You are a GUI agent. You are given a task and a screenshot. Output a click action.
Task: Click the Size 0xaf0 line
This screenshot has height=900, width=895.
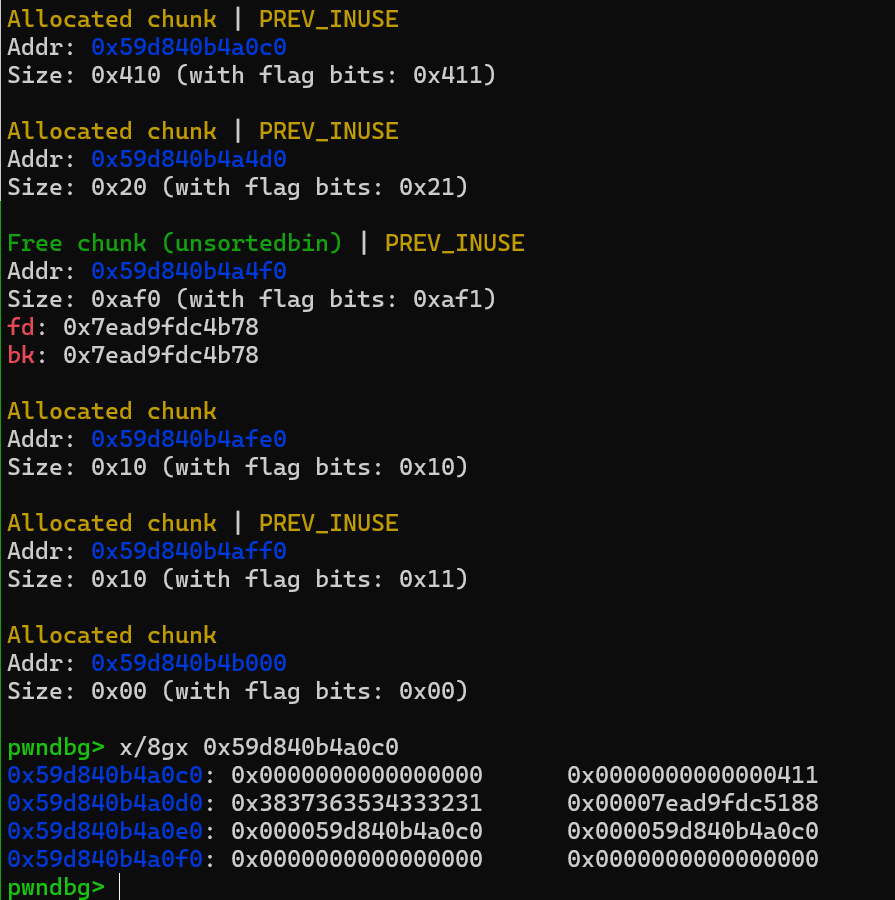click(251, 299)
